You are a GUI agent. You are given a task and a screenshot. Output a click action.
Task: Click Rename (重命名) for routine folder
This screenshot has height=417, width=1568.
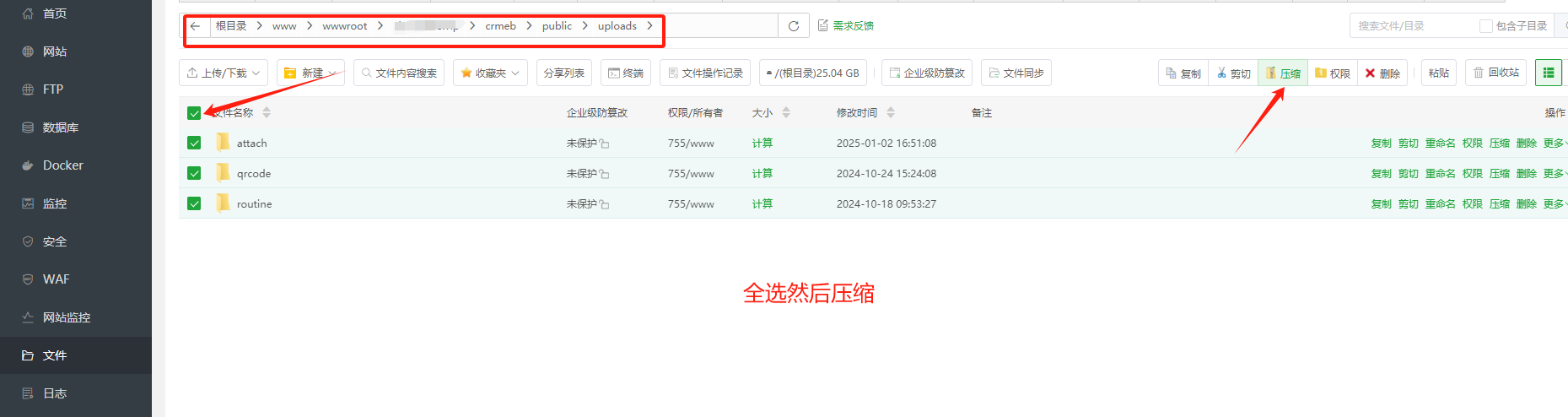pos(1440,204)
